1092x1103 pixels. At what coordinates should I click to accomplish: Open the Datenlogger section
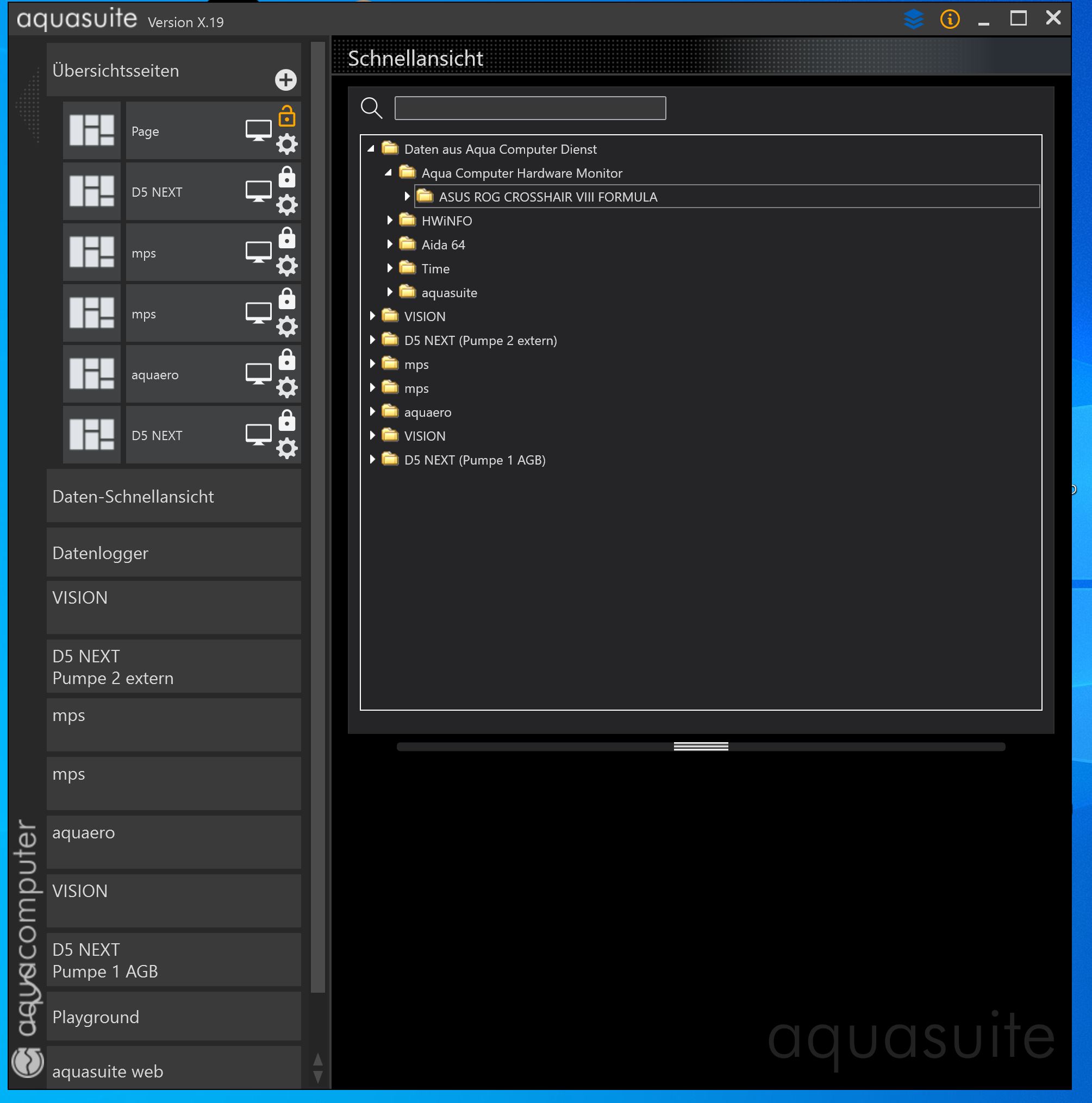(173, 553)
